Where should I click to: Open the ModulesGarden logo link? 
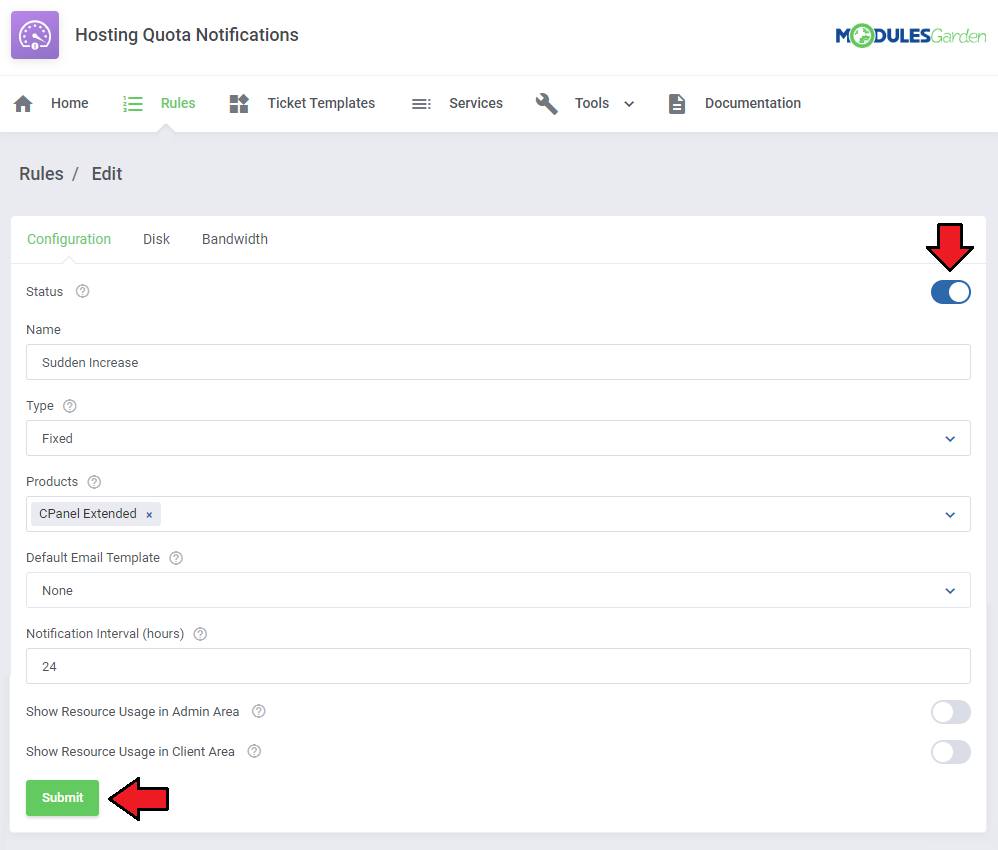click(910, 36)
